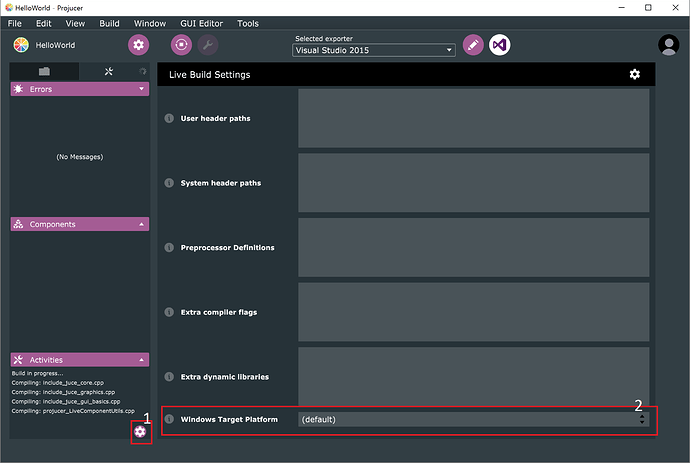Open the Edit menu

tap(44, 23)
